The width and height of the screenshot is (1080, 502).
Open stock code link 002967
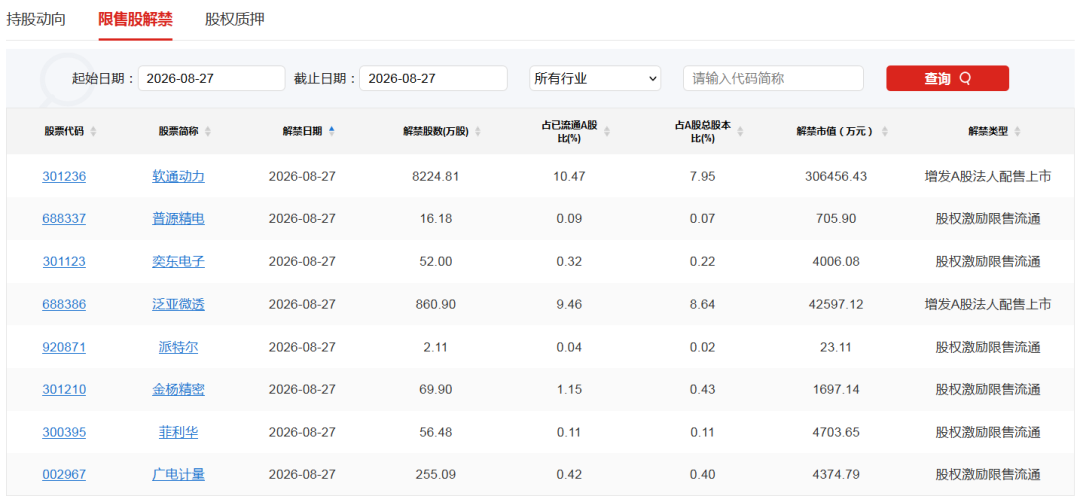point(64,474)
